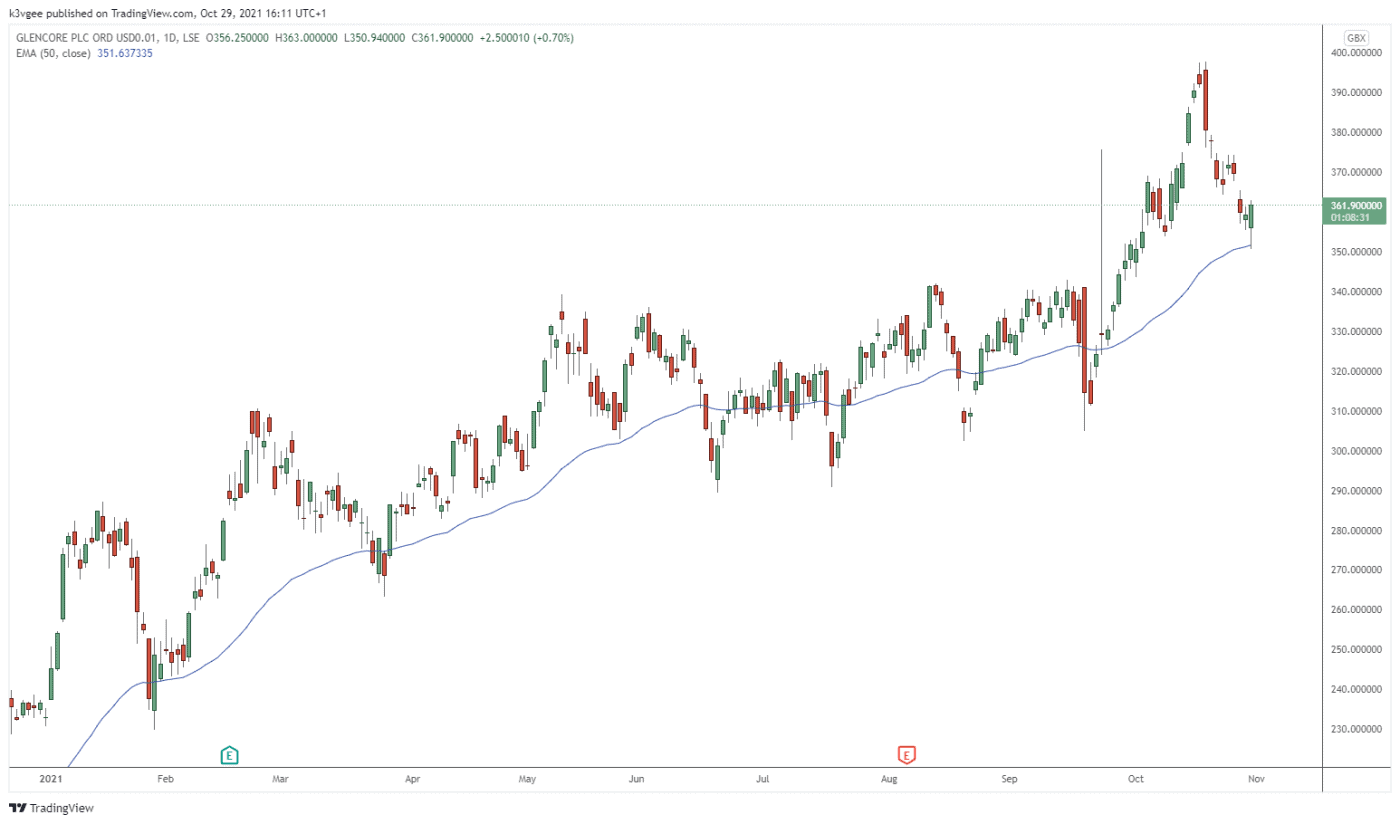
Task: Click the GBX currency label
Action: 1356,38
